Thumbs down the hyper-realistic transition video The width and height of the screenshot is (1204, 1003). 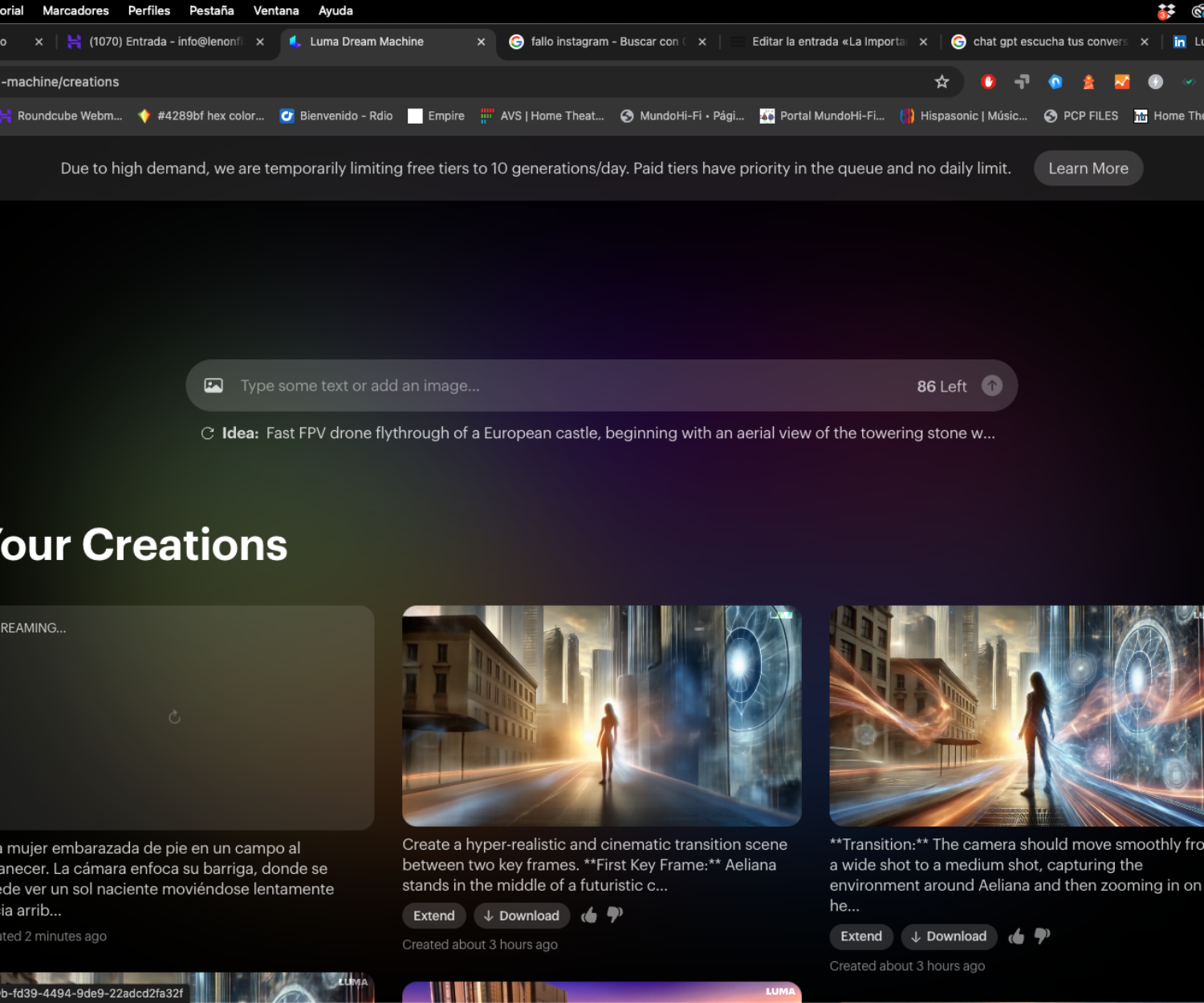coord(615,915)
